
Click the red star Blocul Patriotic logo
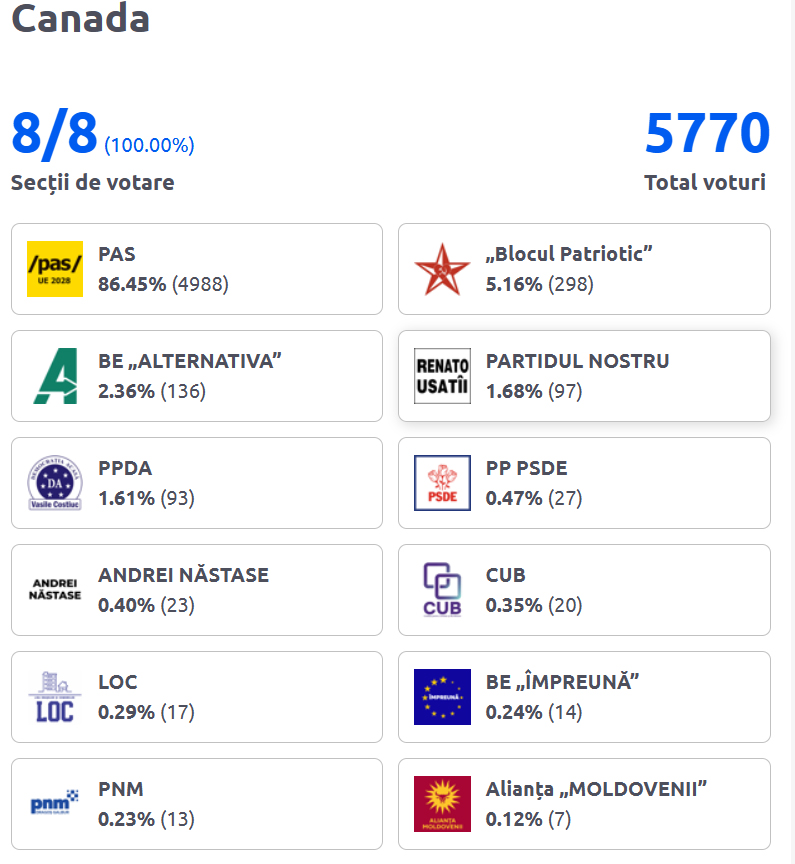tap(442, 269)
